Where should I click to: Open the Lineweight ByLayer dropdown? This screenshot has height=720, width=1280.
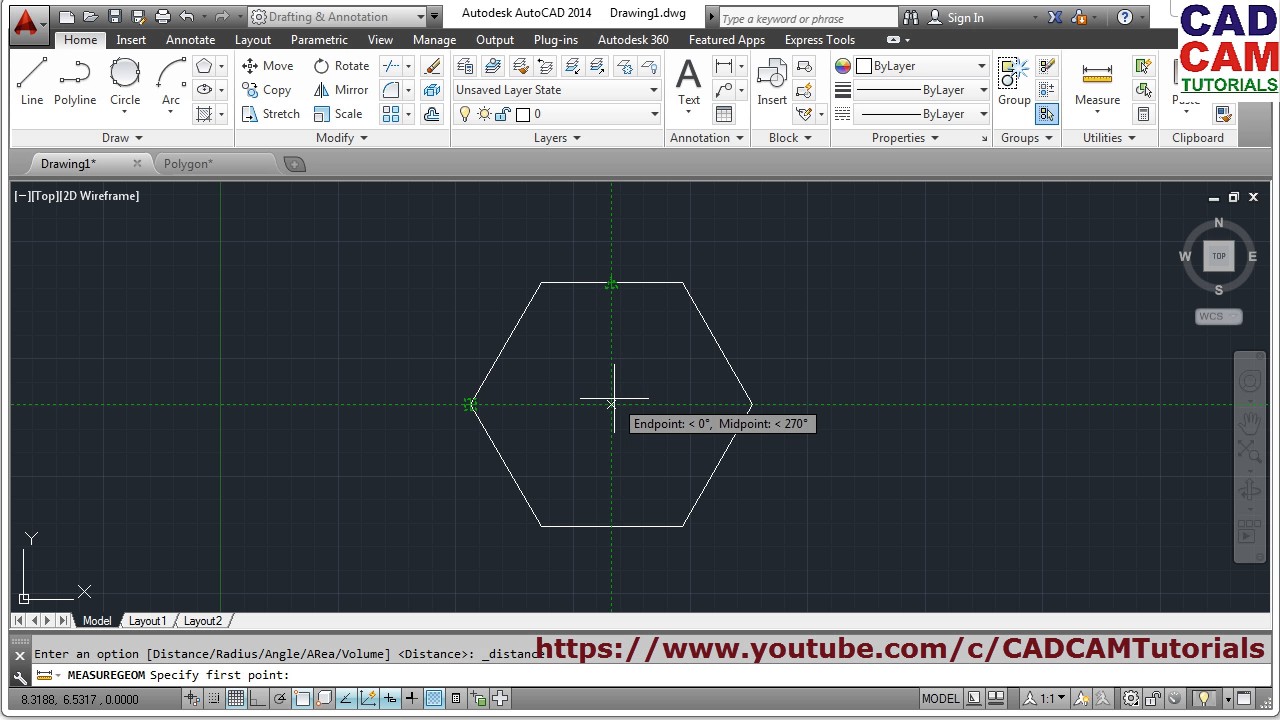[x=924, y=90]
